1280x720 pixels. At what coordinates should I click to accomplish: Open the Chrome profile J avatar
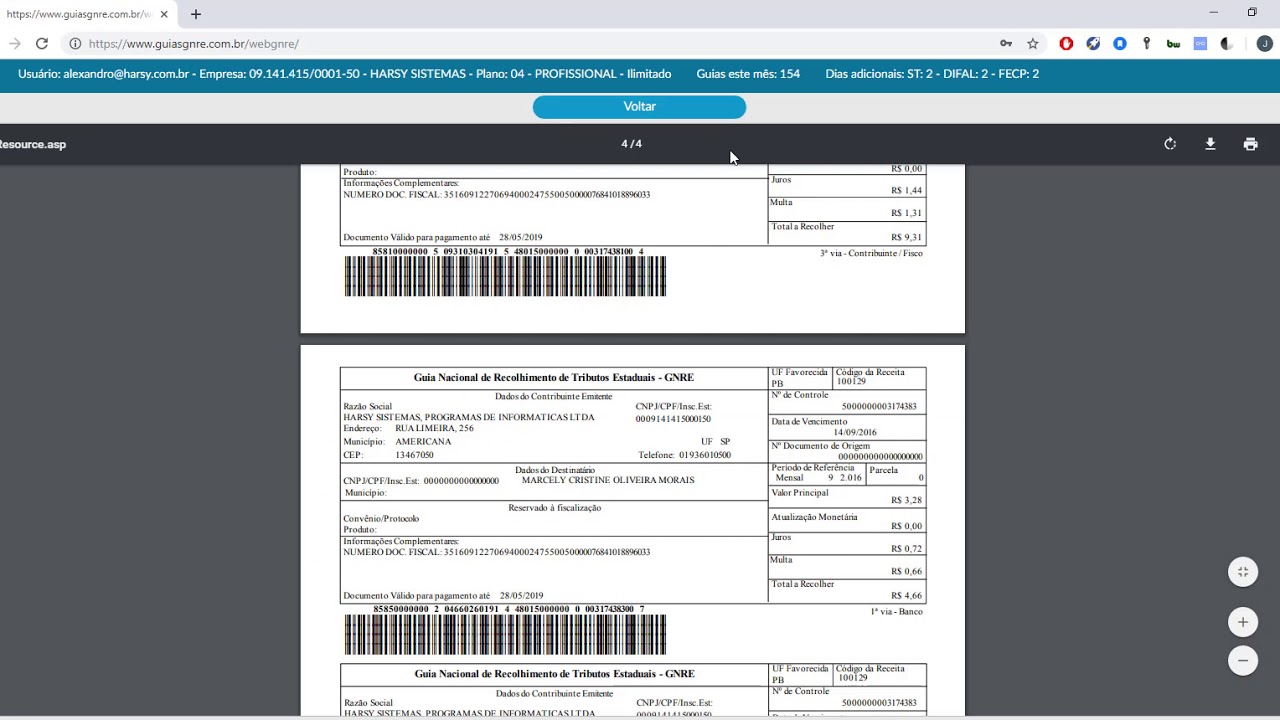pos(1264,43)
